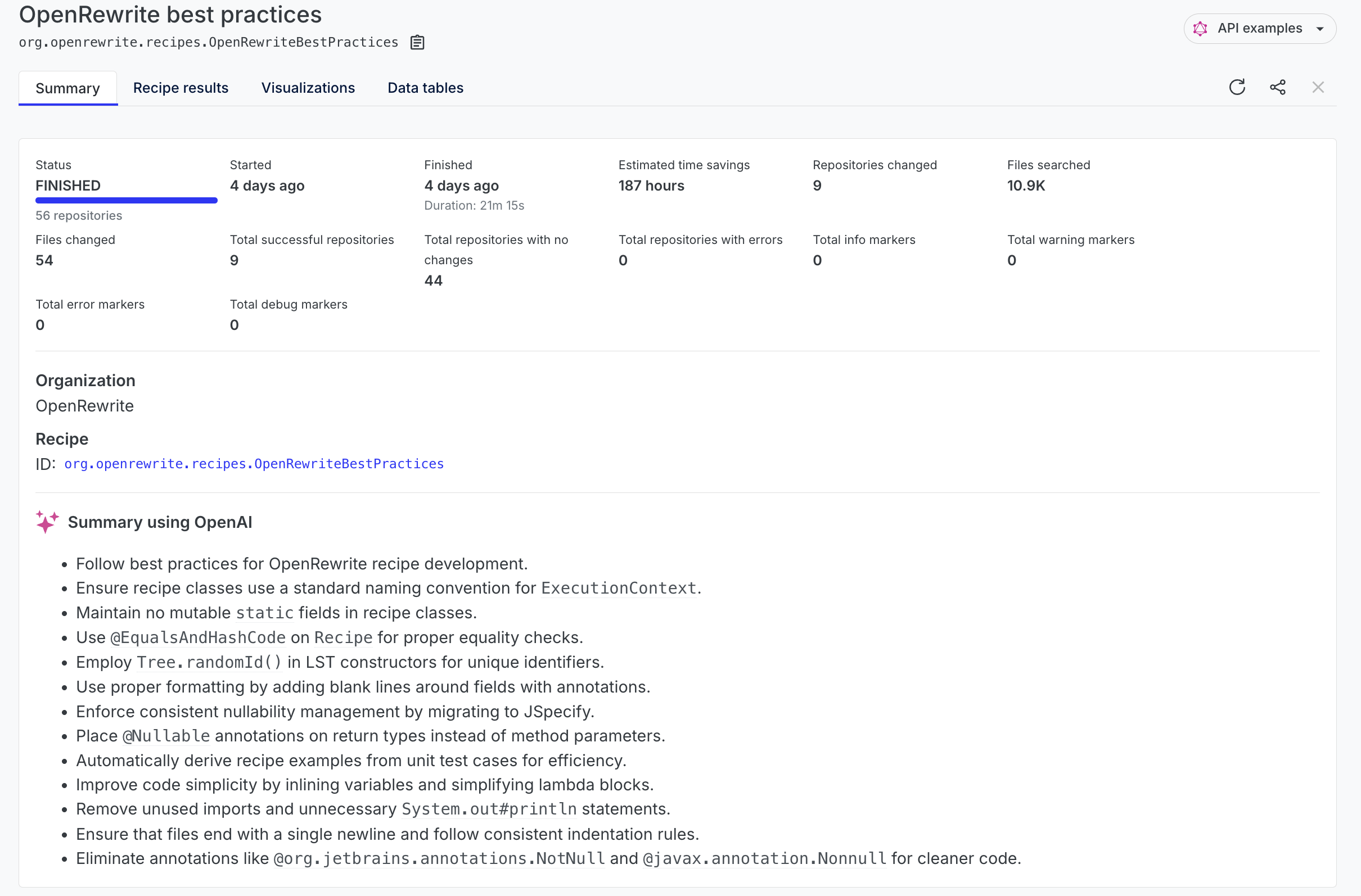Click the bullet about single newline endings

[387, 834]
